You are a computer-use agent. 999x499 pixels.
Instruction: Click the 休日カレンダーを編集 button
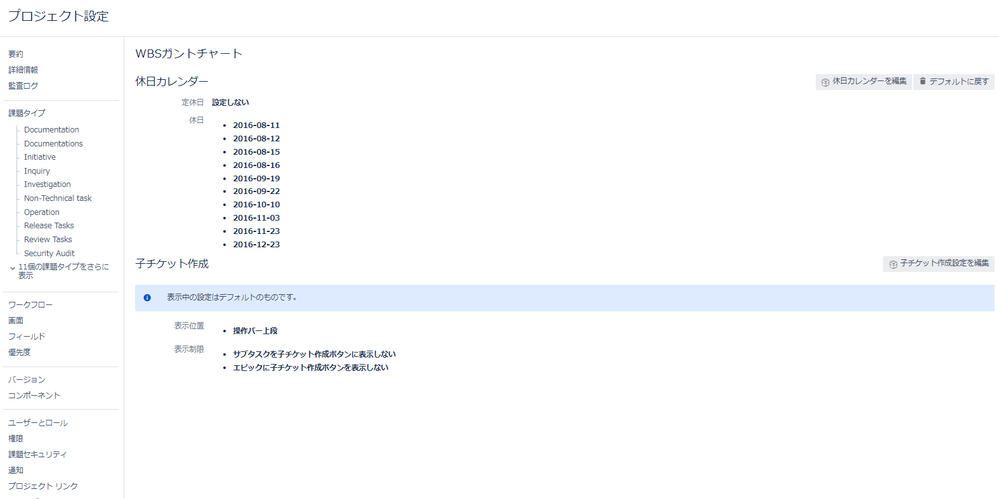click(x=864, y=81)
